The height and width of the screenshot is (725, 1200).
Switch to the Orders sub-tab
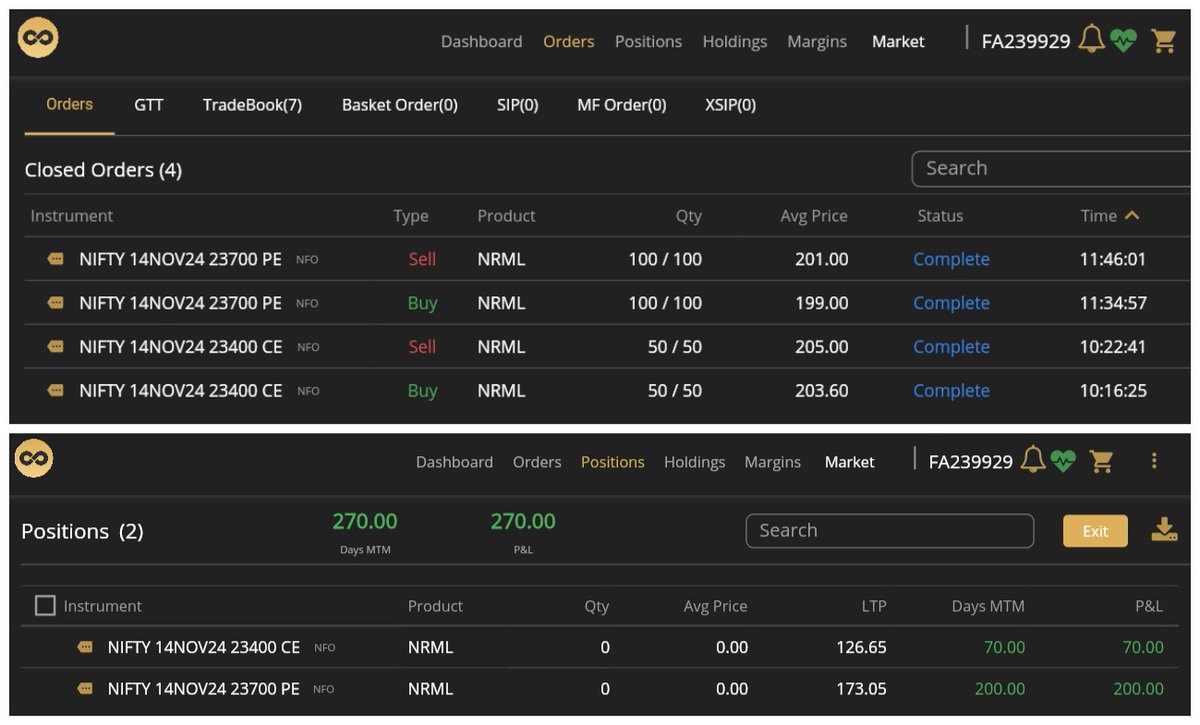69,104
